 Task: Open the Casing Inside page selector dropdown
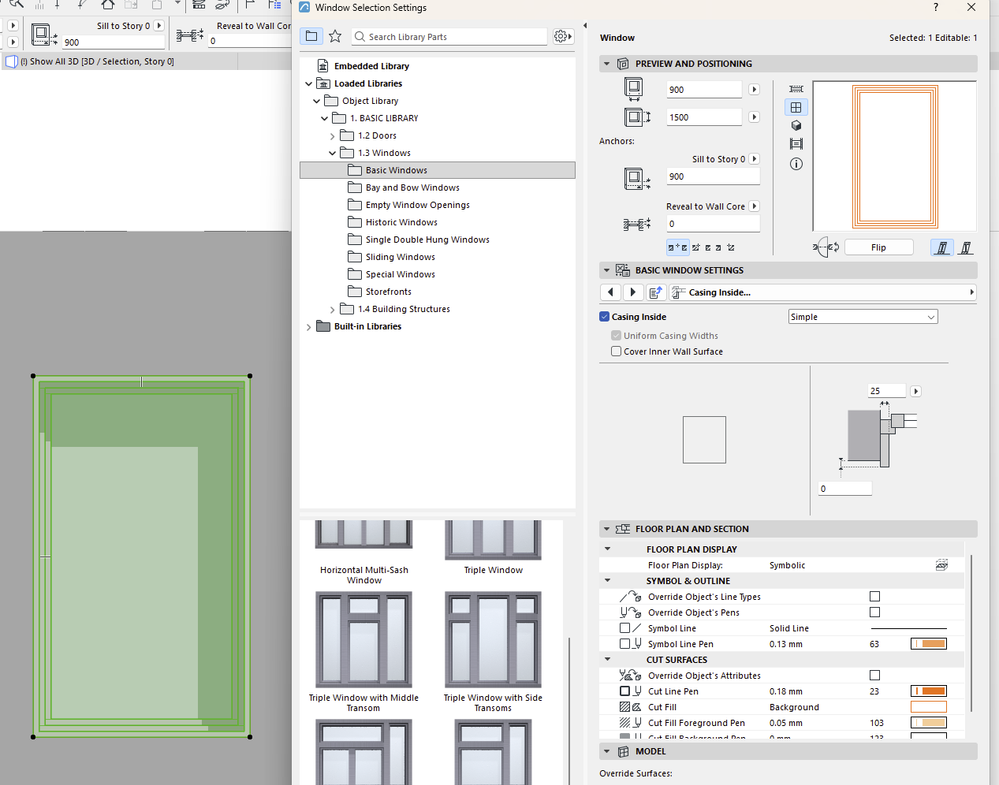tap(823, 292)
